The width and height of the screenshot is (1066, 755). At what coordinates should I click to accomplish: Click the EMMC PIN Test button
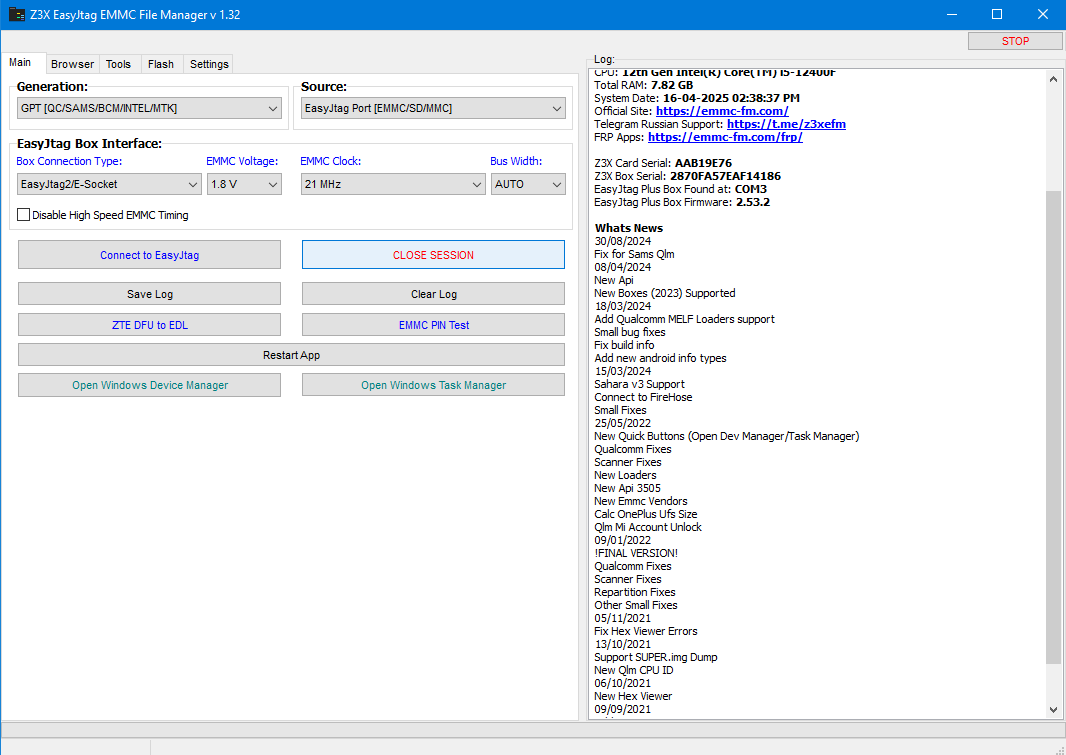[433, 325]
